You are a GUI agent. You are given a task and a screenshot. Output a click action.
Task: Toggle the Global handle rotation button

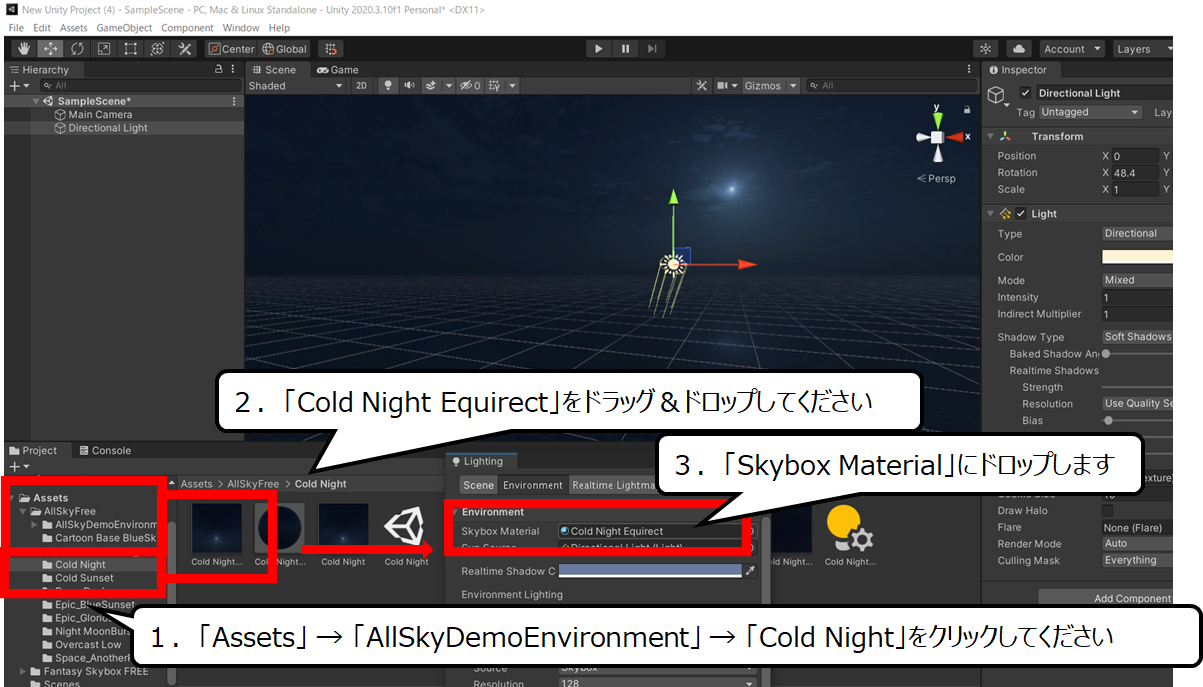pos(284,49)
